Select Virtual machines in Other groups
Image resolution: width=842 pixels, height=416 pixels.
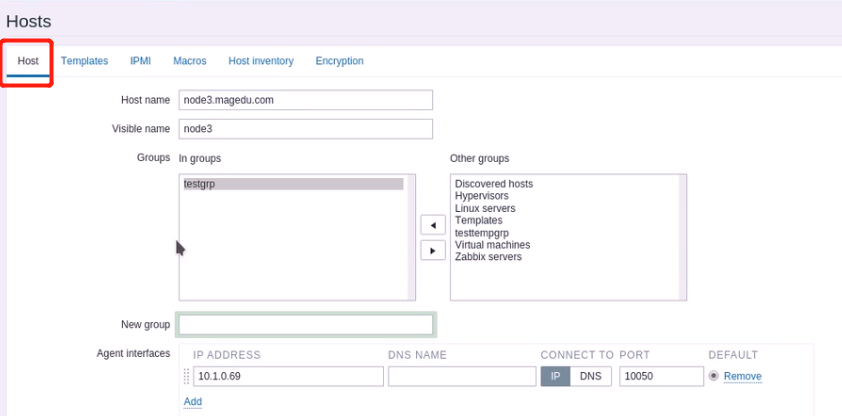(492, 245)
